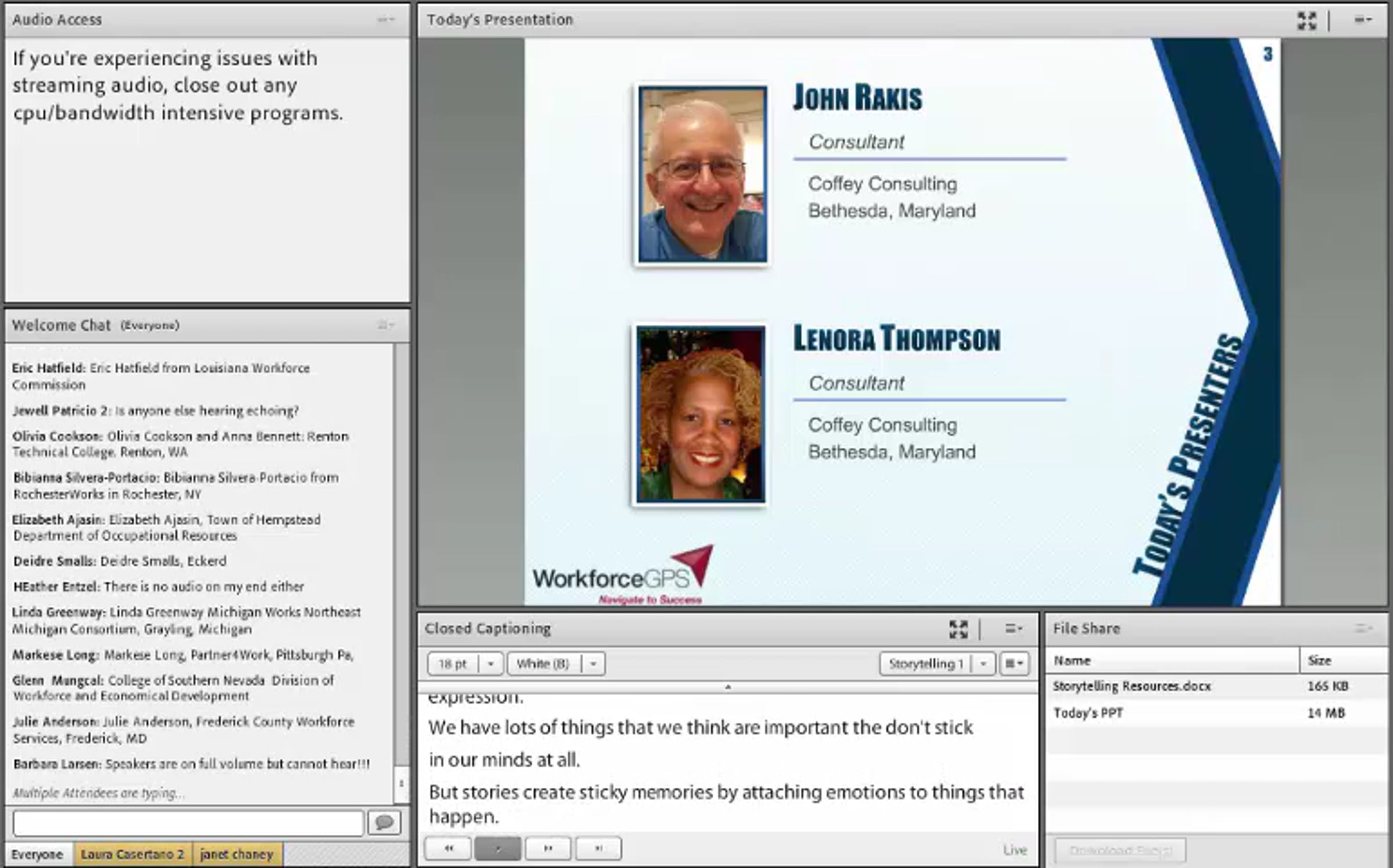Open caption layout dropdown beside Storytelling 1
This screenshot has width=1393, height=868.
point(1015,664)
